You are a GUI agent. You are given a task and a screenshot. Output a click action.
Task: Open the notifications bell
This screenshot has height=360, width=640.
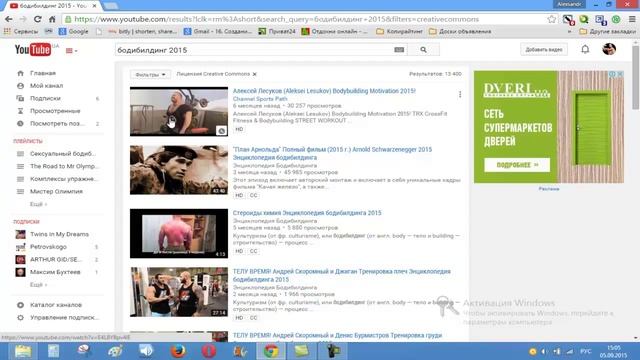point(585,49)
